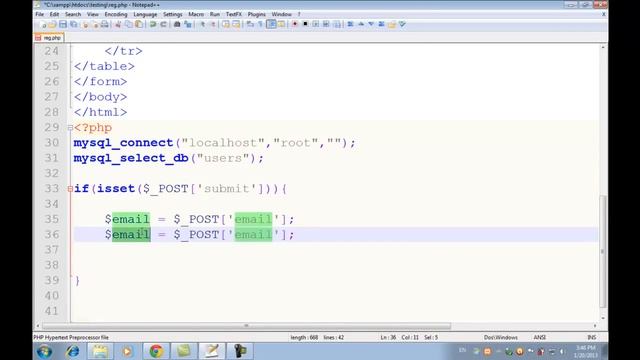Image resolution: width=640 pixels, height=360 pixels.
Task: Click the user-defined language toolbar icon
Action: pos(282,24)
